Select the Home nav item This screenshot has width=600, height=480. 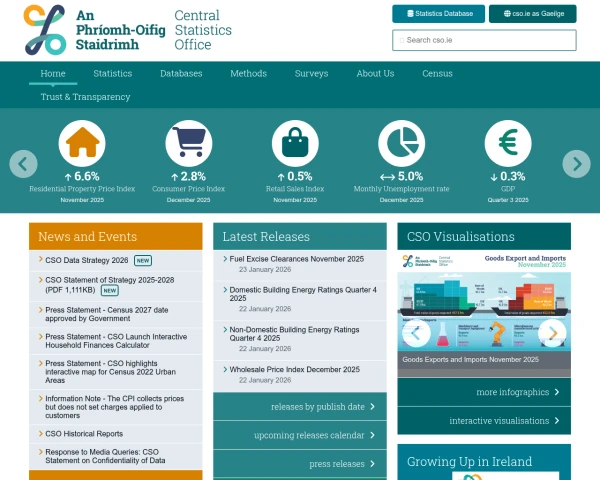pyautogui.click(x=53, y=73)
